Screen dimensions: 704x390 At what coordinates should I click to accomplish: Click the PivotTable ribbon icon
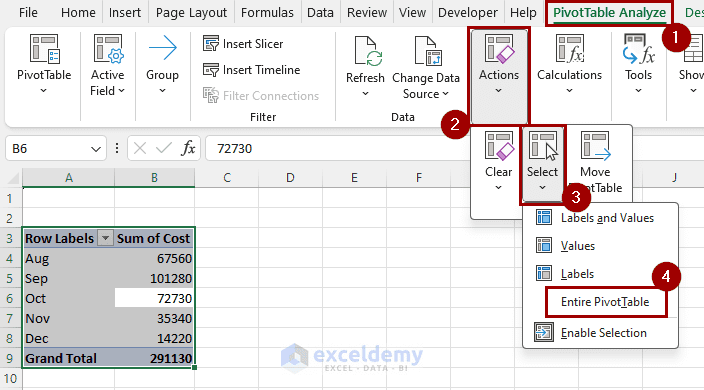point(44,49)
